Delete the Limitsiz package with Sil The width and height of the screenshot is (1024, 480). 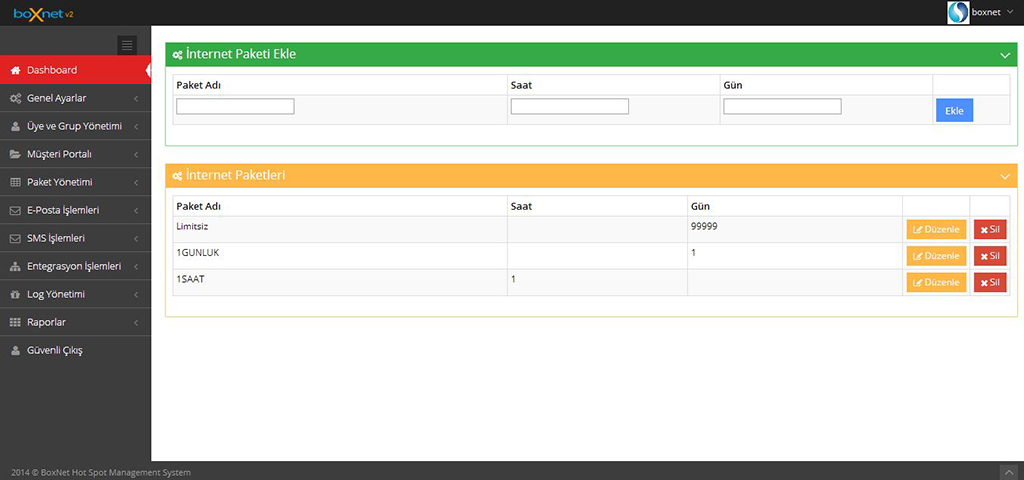click(x=990, y=229)
